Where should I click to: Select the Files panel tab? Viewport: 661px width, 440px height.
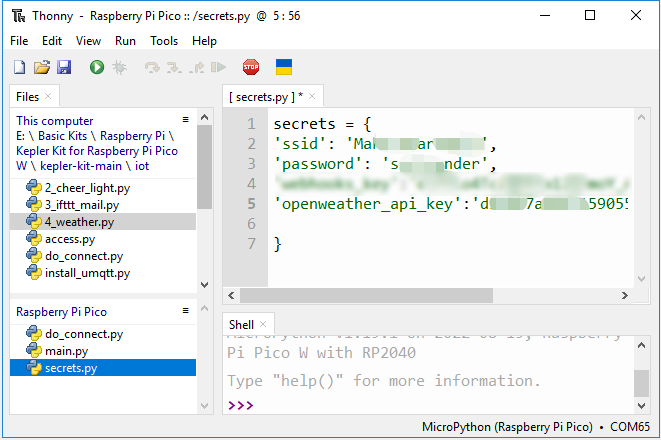[27, 97]
